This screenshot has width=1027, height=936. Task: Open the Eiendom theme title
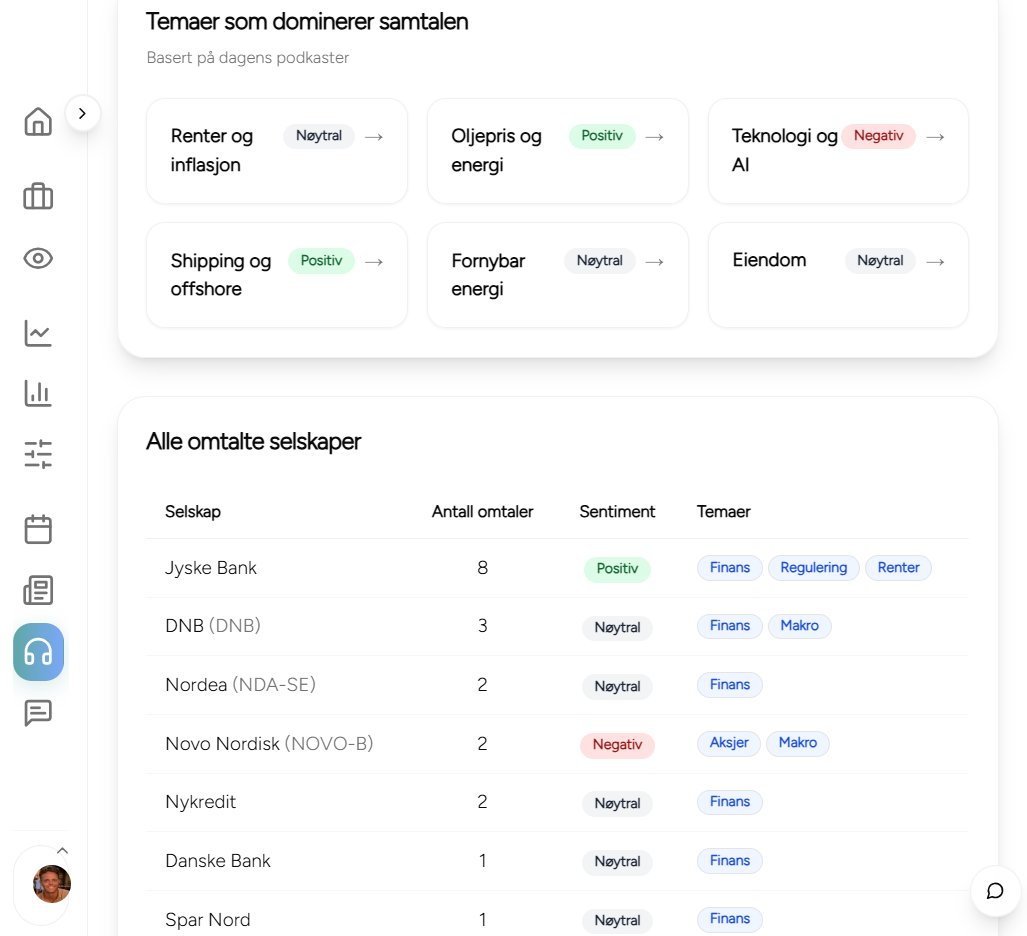tap(769, 260)
